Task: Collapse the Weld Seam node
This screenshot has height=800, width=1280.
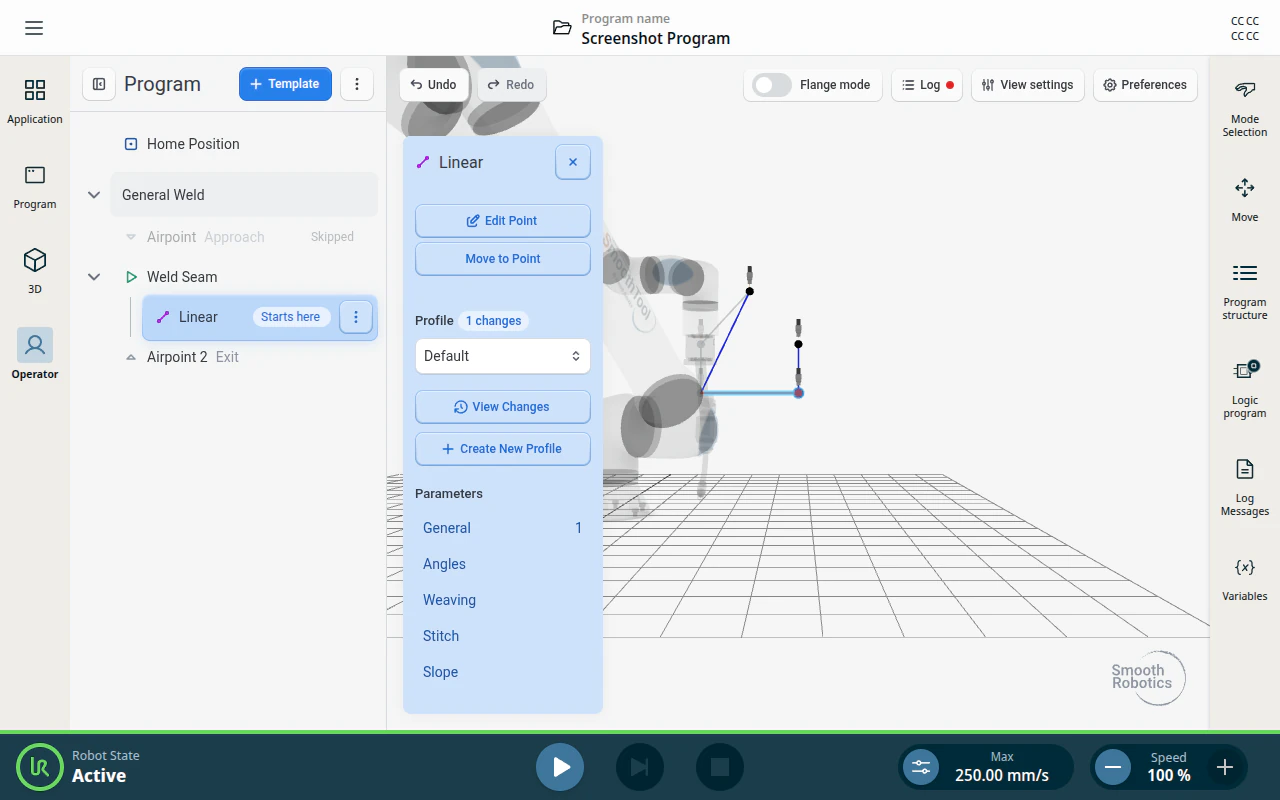Action: pos(94,277)
